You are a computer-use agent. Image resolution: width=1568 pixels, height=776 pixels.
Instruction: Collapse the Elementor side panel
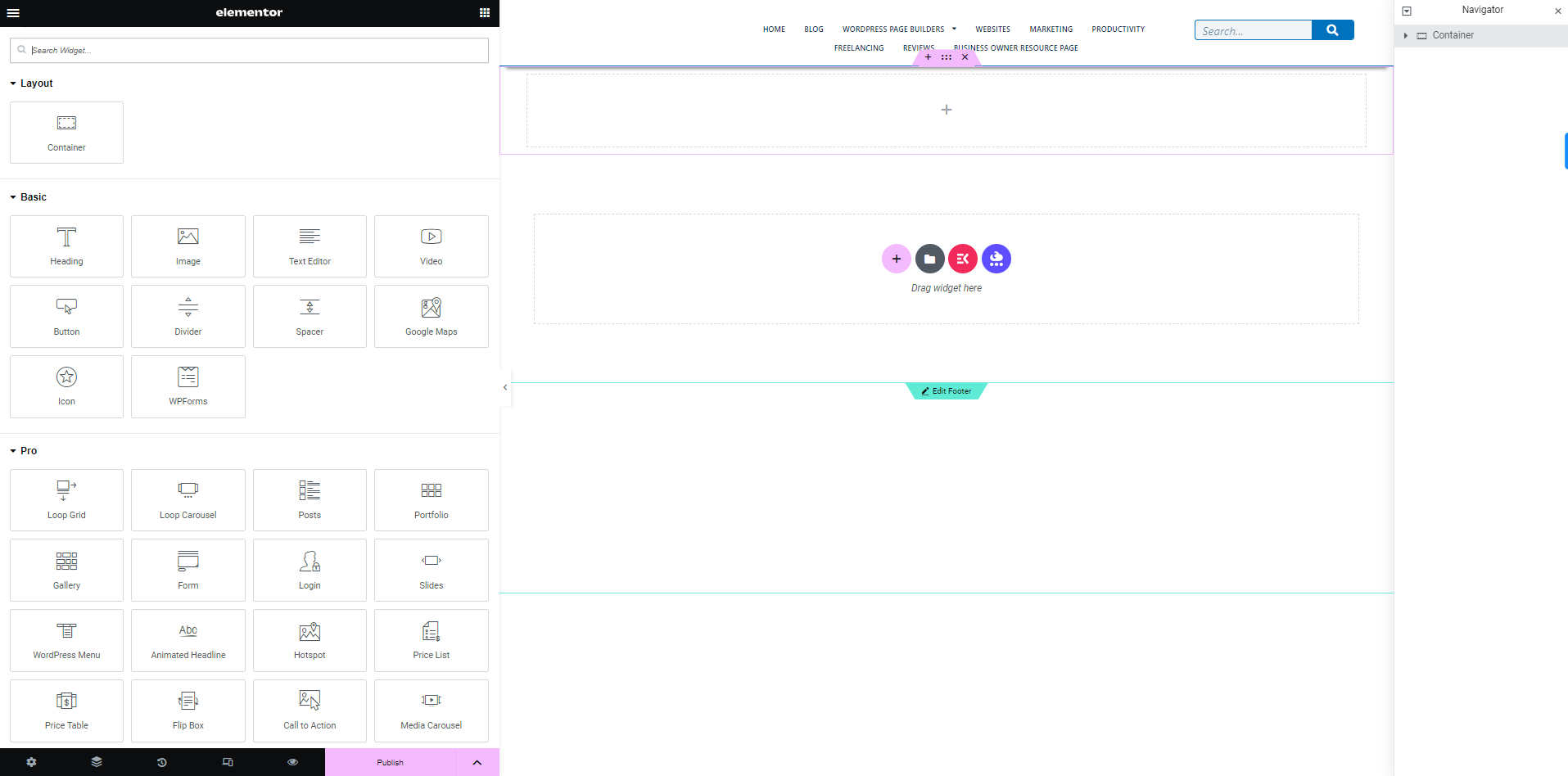tap(505, 387)
